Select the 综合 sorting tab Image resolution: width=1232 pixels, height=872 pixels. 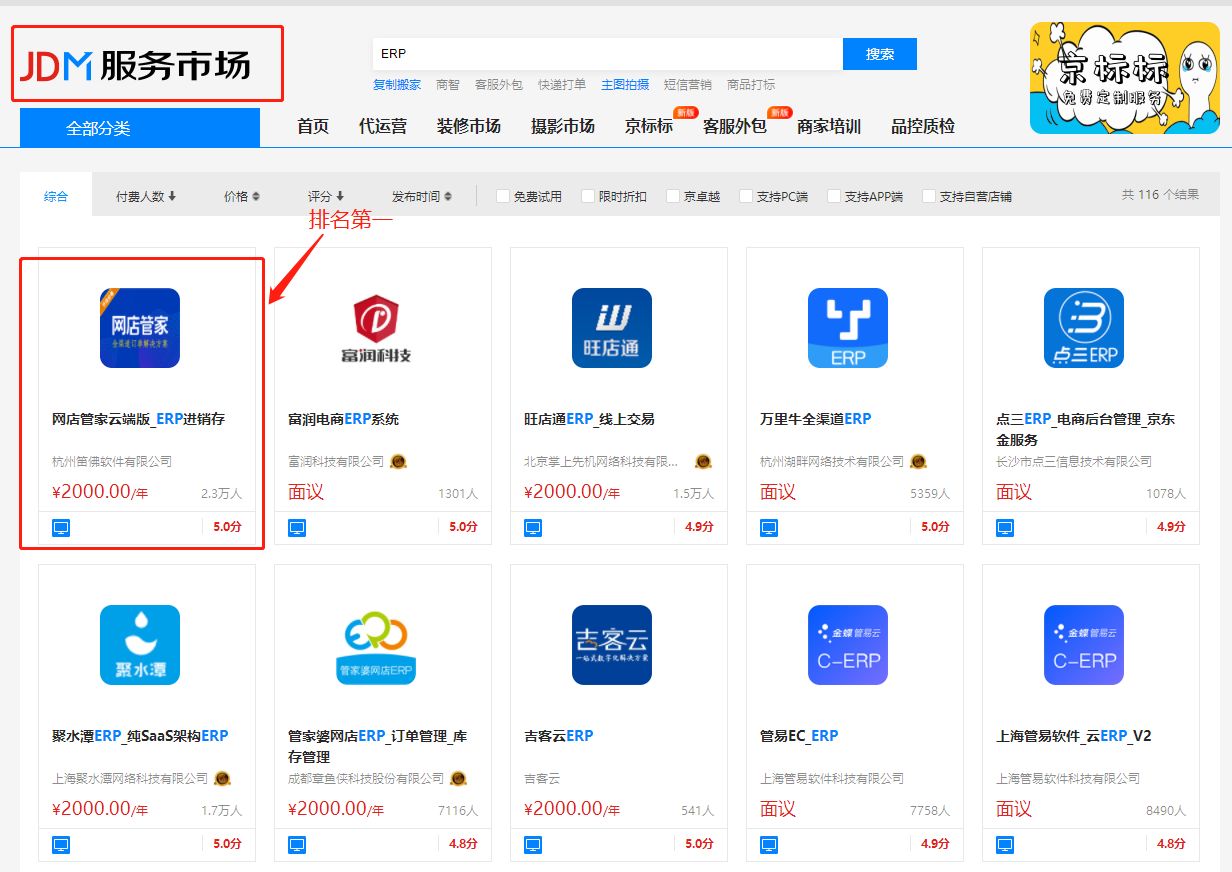pyautogui.click(x=56, y=196)
